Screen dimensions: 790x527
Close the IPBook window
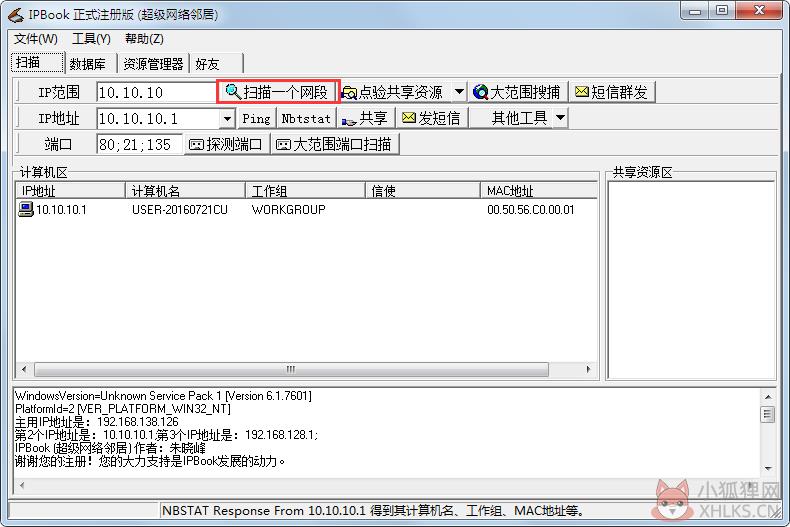pyautogui.click(x=759, y=10)
